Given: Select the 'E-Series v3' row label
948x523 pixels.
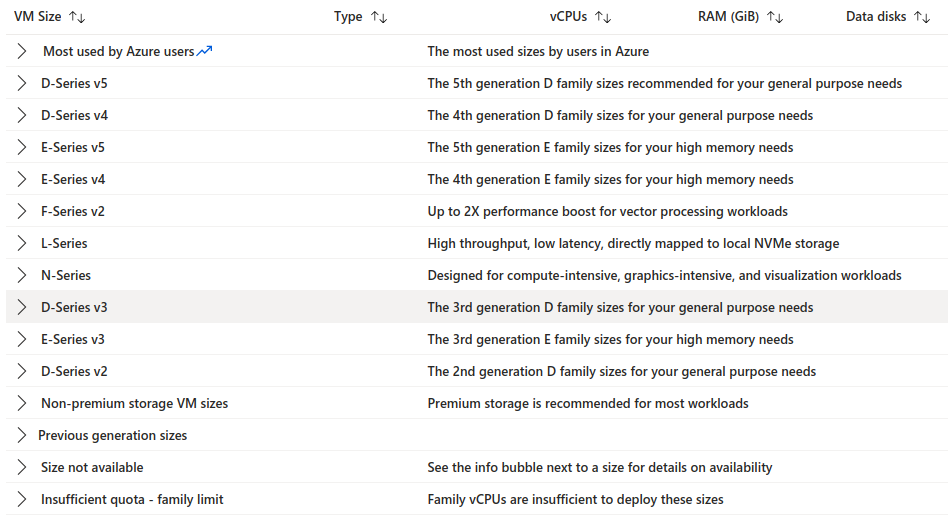Looking at the screenshot, I should (73, 340).
